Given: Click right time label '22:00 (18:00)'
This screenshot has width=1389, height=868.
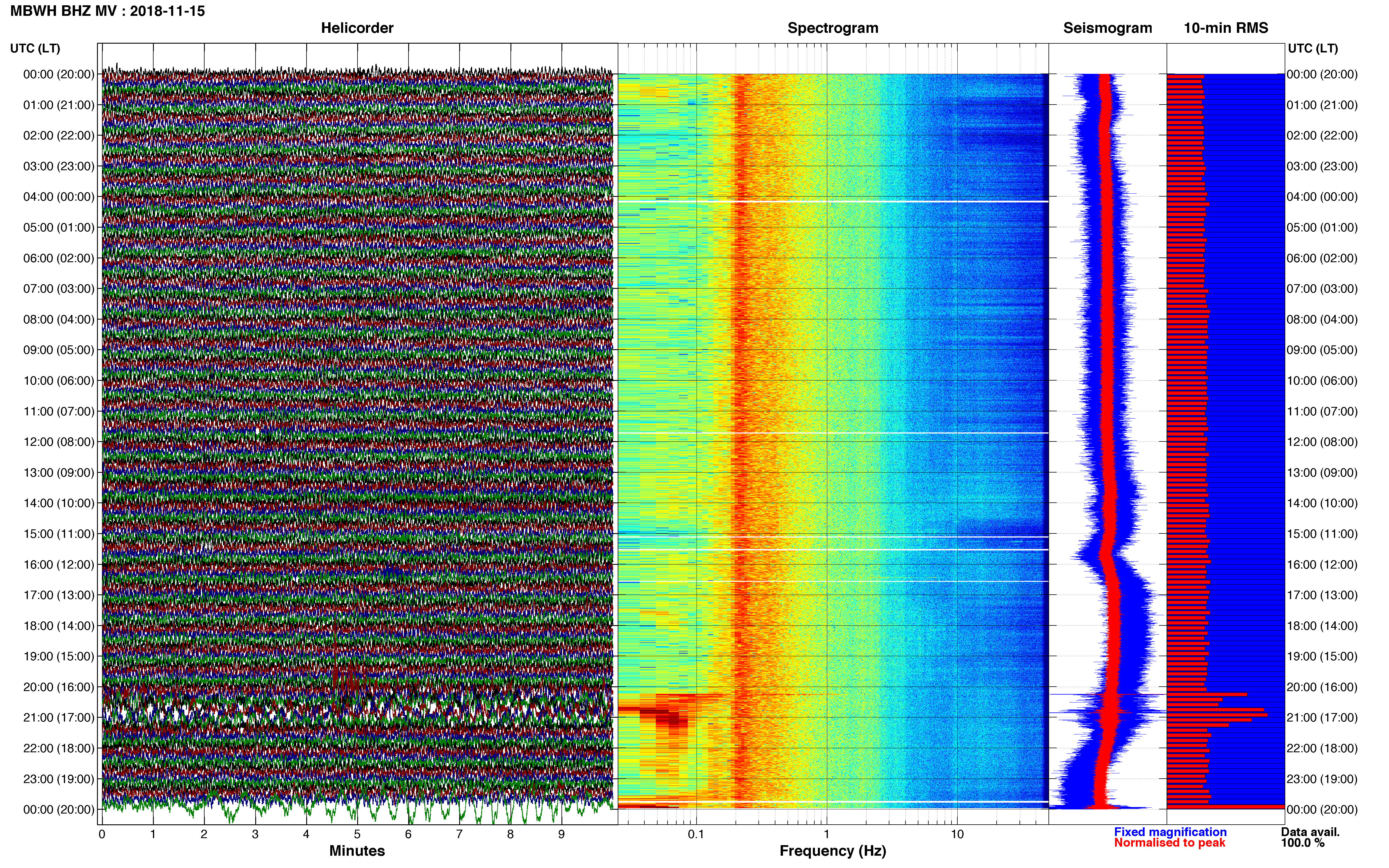Looking at the screenshot, I should (1322, 748).
